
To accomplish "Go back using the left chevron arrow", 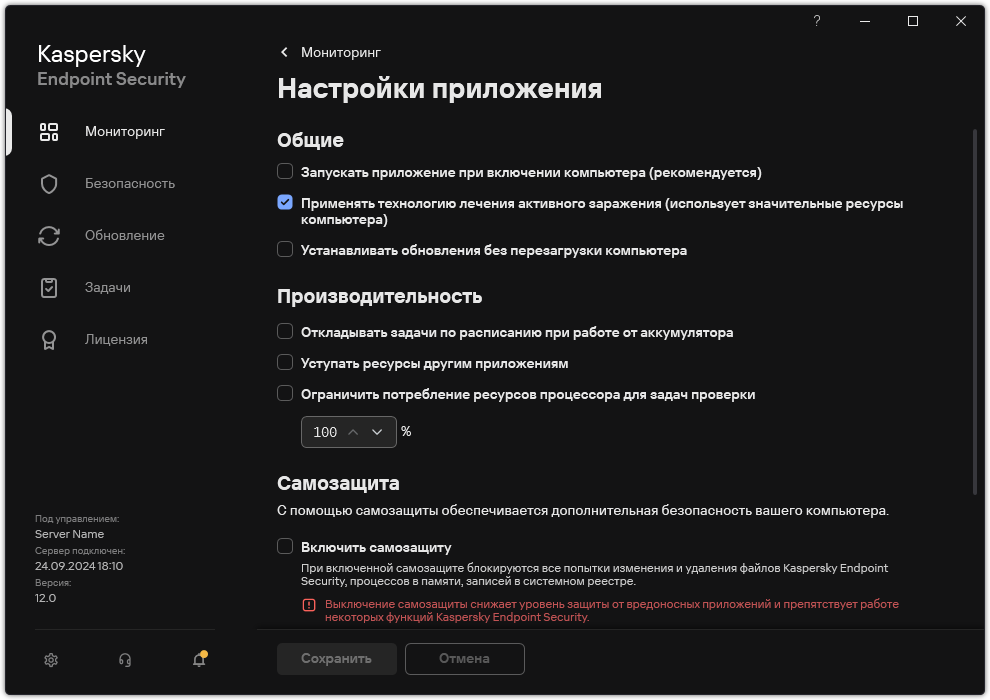I will 284,52.
